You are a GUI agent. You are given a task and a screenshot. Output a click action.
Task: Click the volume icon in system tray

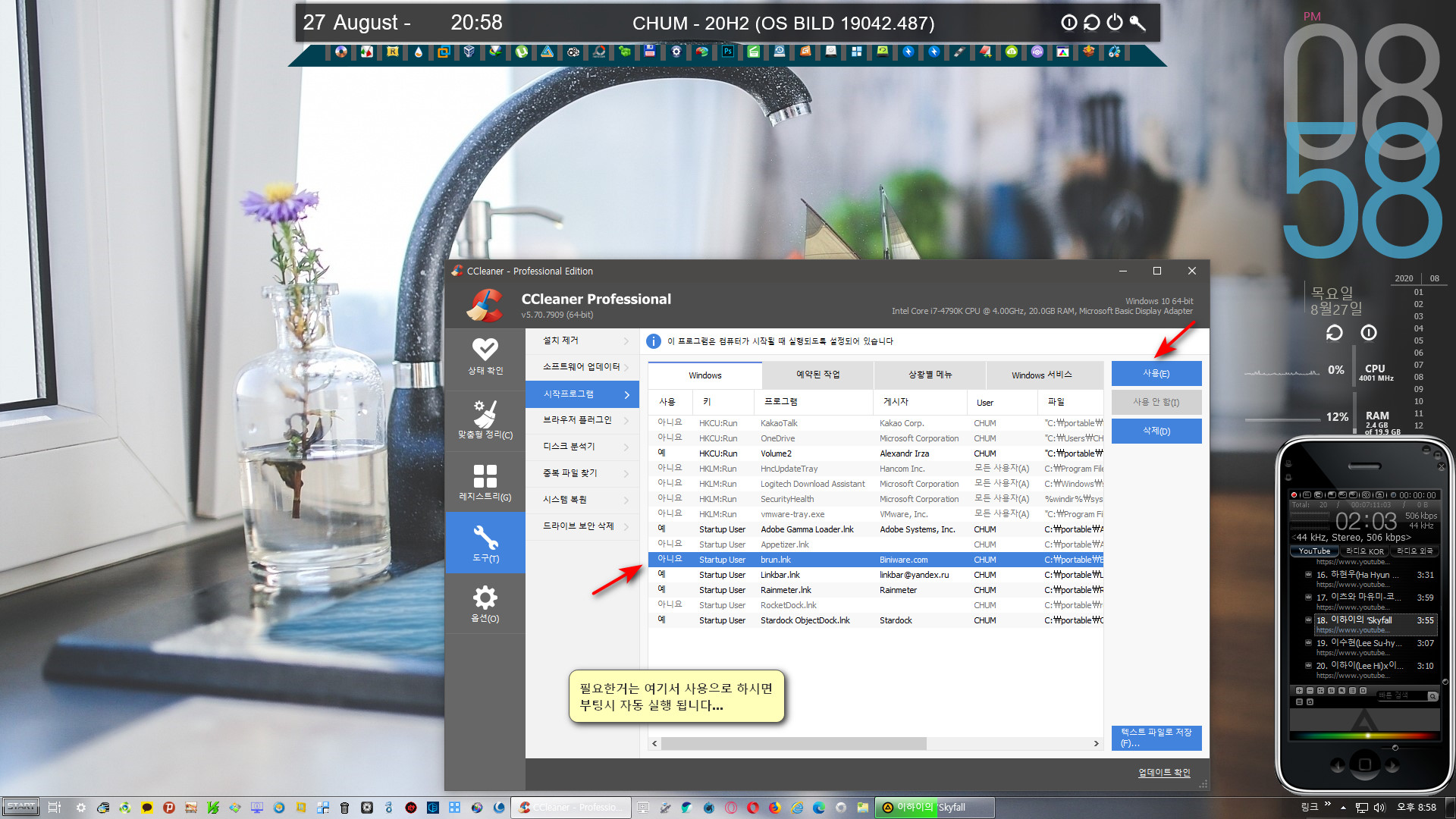tap(1379, 808)
